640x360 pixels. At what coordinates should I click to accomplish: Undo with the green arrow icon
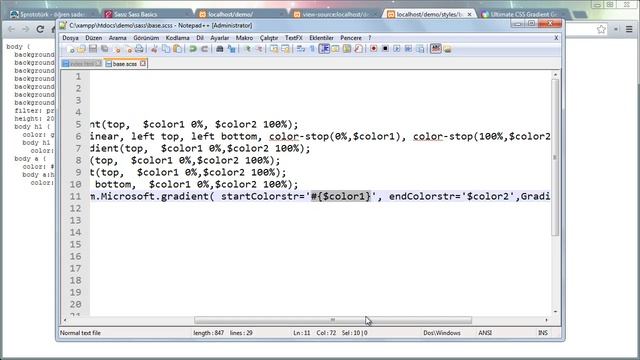pyautogui.click(x=193, y=49)
